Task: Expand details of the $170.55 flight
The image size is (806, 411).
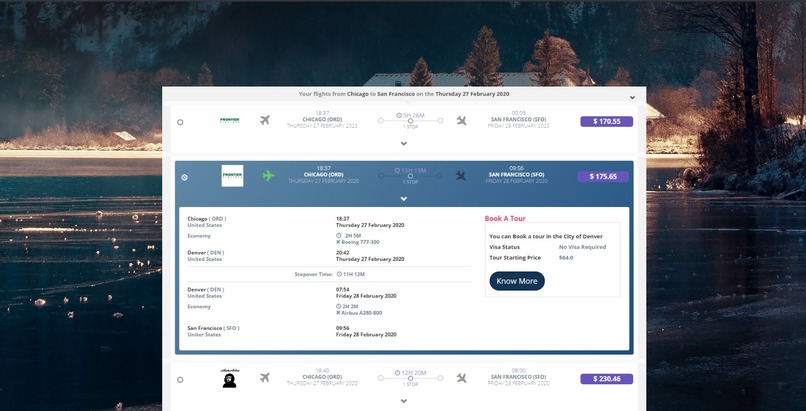Action: [x=404, y=143]
